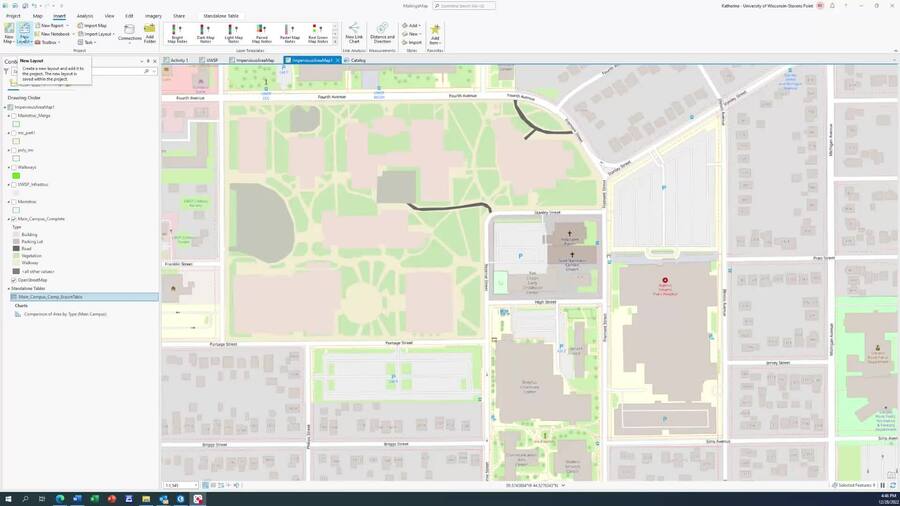
Task: Click Import in Styles group
Action: coord(412,42)
